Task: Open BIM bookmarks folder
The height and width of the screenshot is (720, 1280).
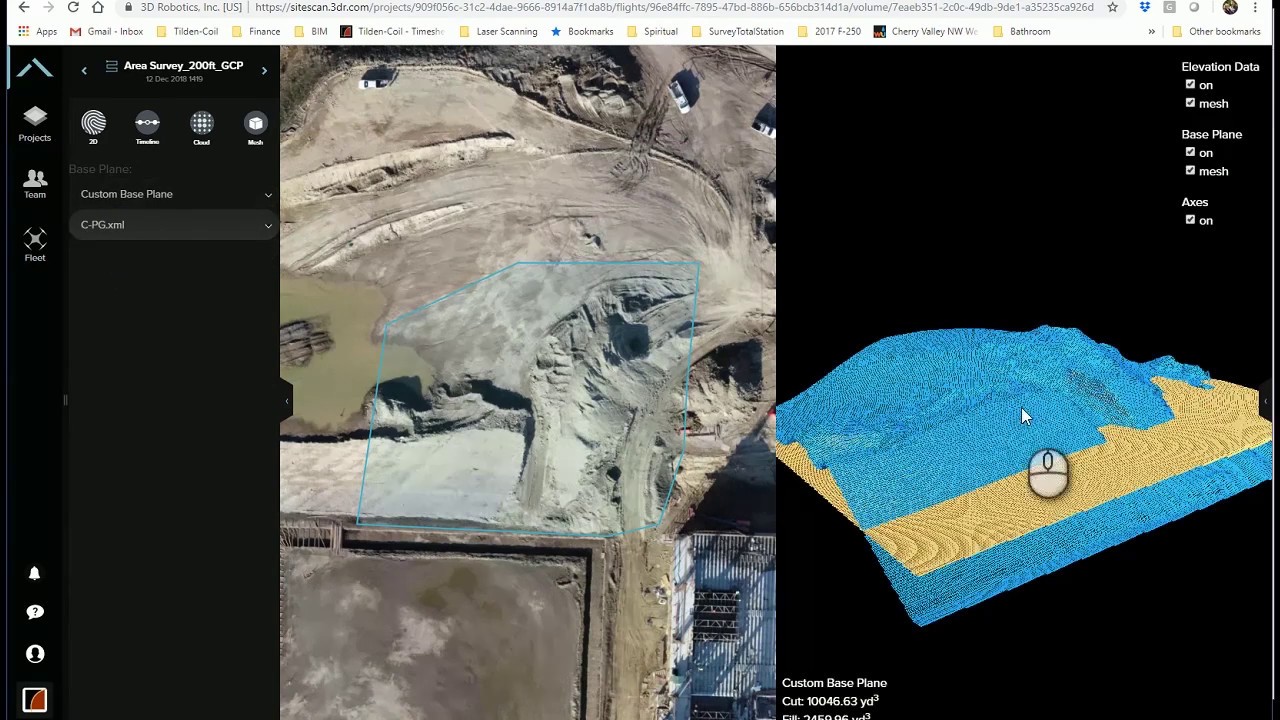Action: [x=310, y=31]
